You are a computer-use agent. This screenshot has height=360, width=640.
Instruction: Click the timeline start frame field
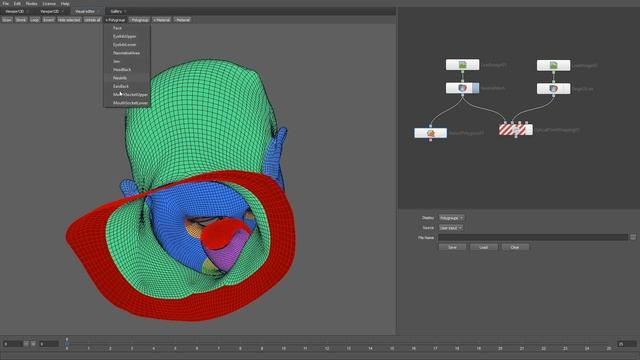12,344
